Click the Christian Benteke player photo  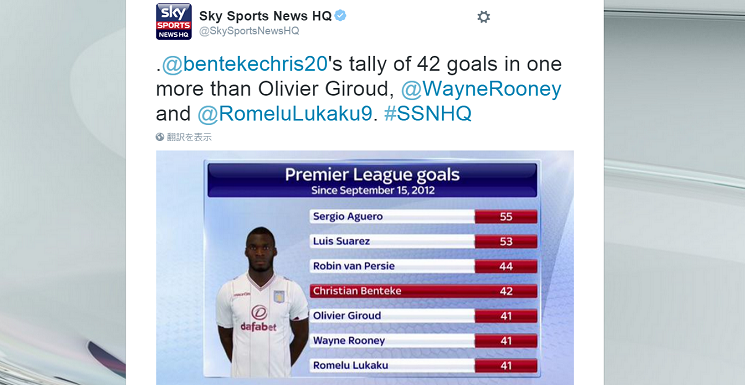click(260, 302)
